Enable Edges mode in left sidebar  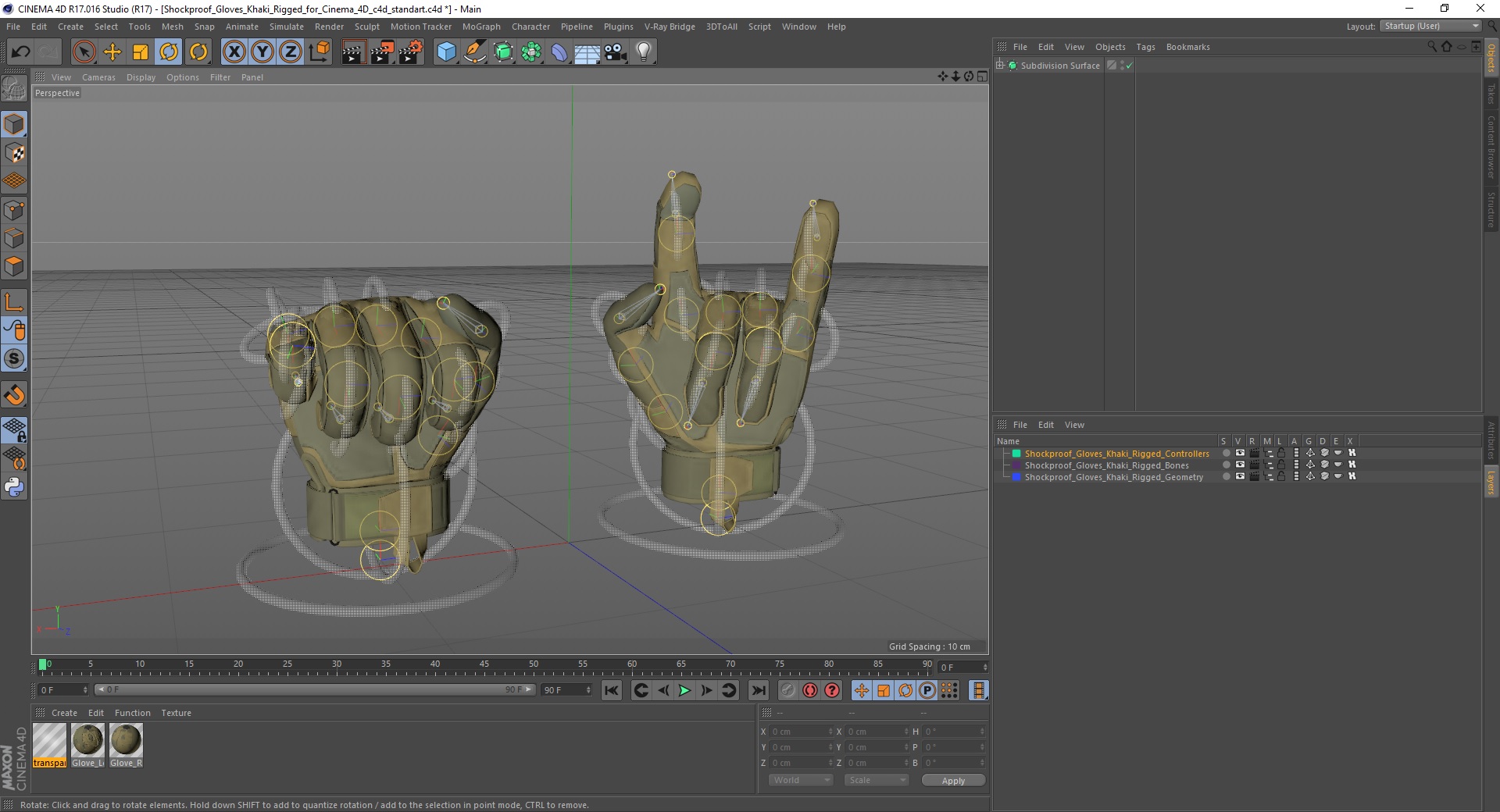(x=14, y=238)
